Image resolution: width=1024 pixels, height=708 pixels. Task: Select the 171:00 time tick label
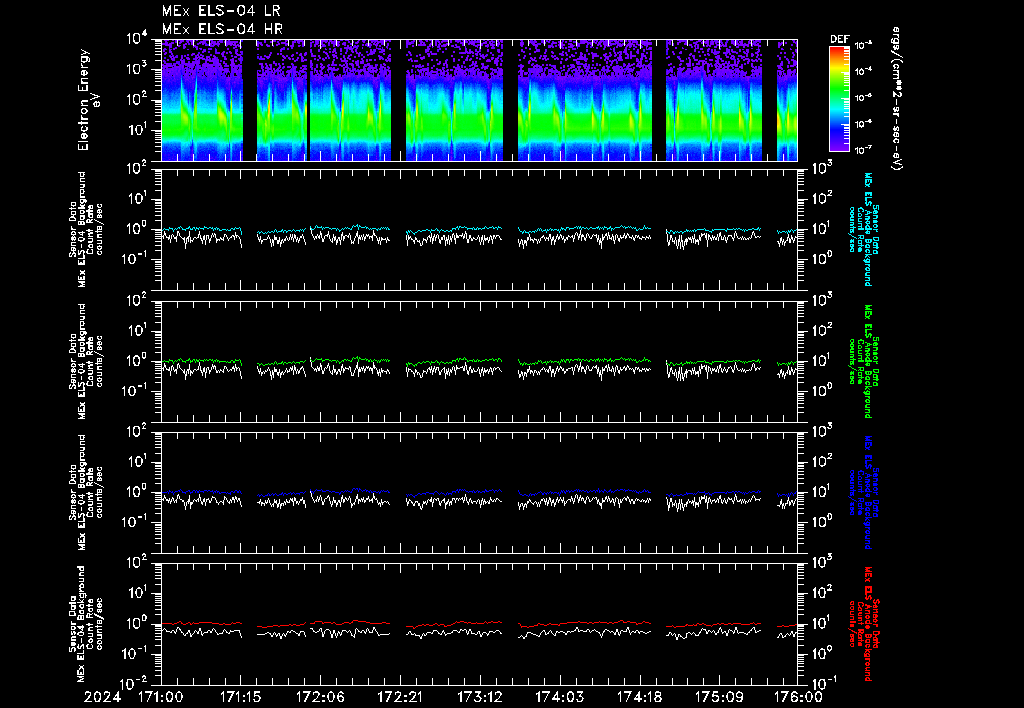160,695
